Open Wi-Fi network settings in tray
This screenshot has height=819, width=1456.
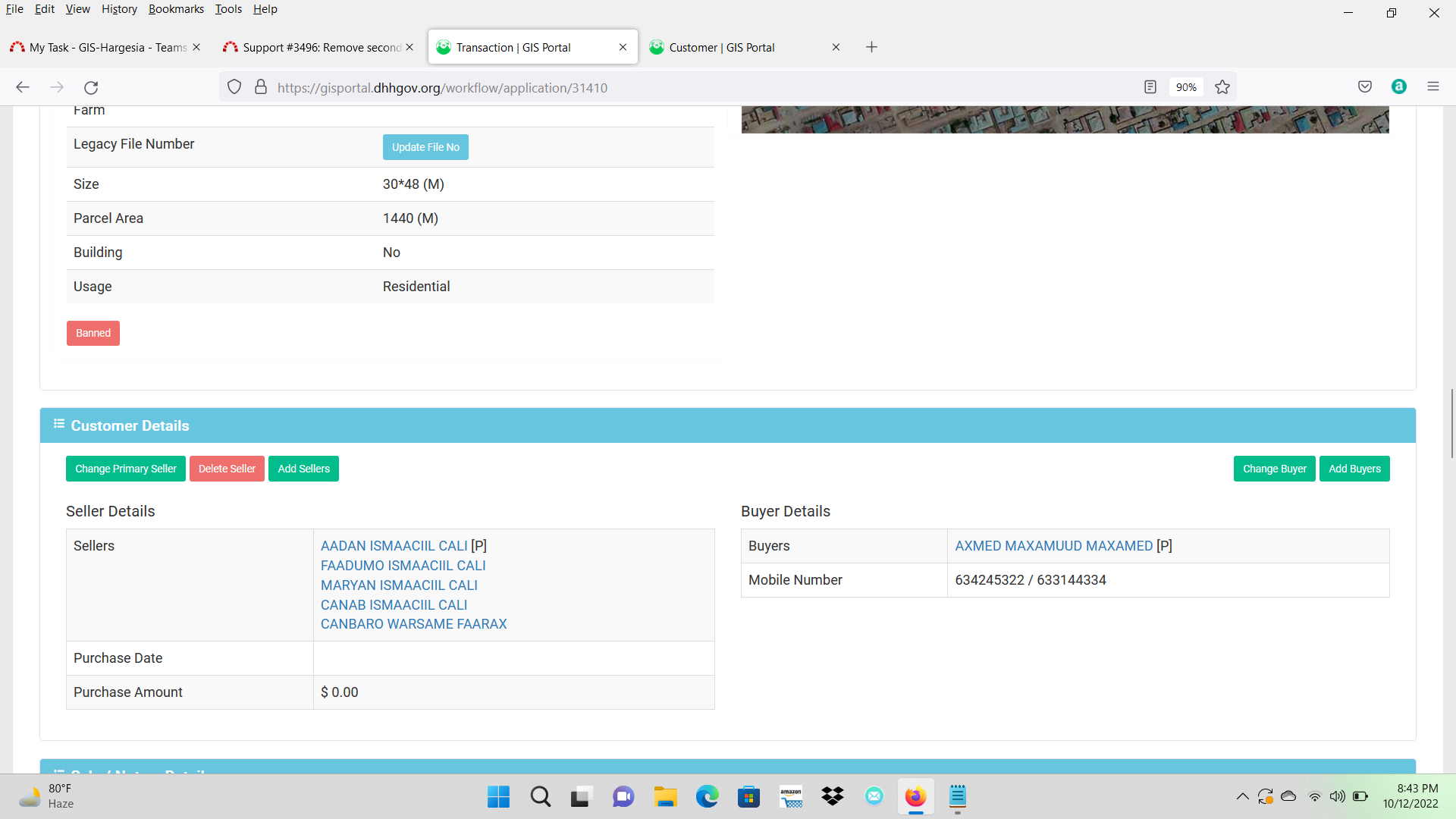(1315, 796)
